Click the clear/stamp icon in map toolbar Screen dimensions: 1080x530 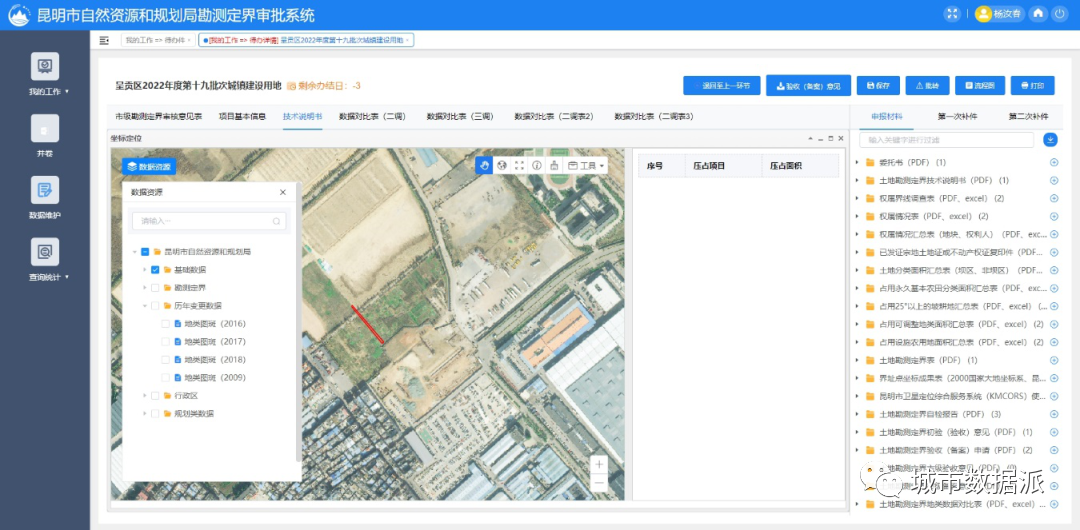554,165
